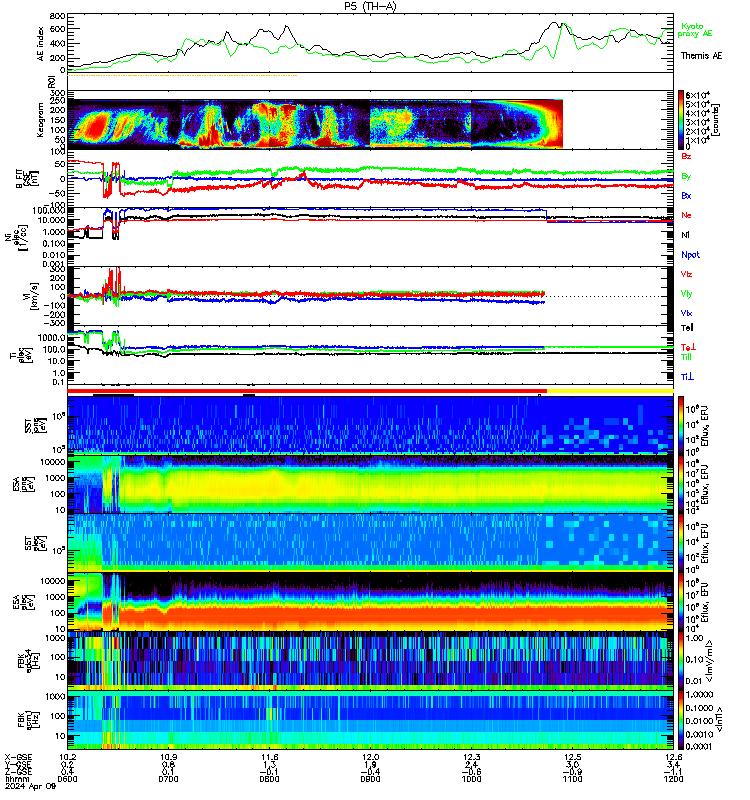This screenshot has height=800, width=750.
Task: Click the [counts] color bar unit label
Action: [716, 120]
